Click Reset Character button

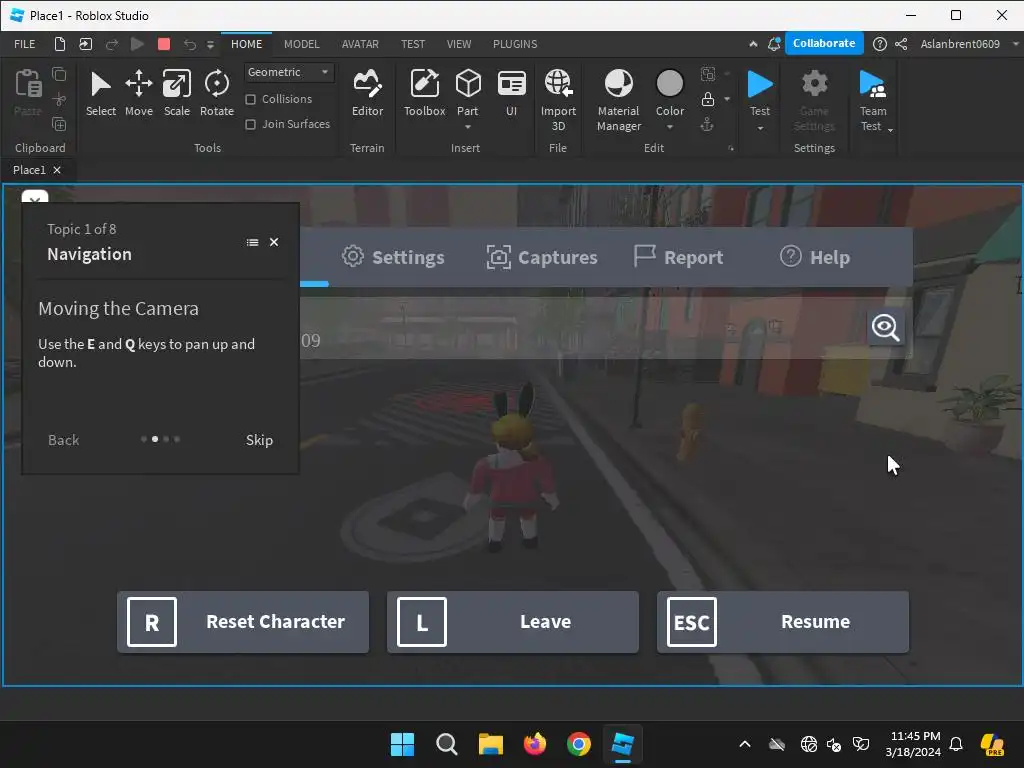pyautogui.click(x=243, y=622)
